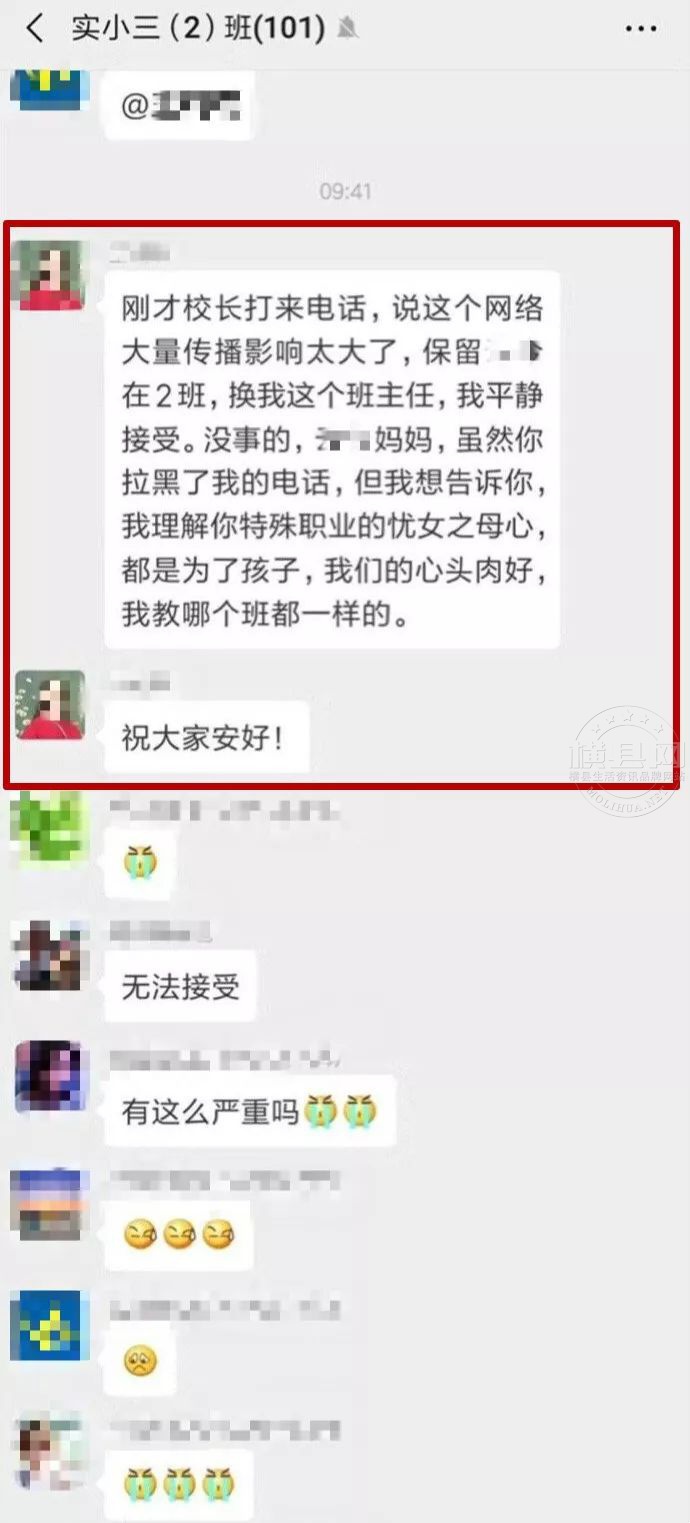Select the long message starting with 刚才校长打来电话
The width and height of the screenshot is (690, 1523).
[x=332, y=460]
